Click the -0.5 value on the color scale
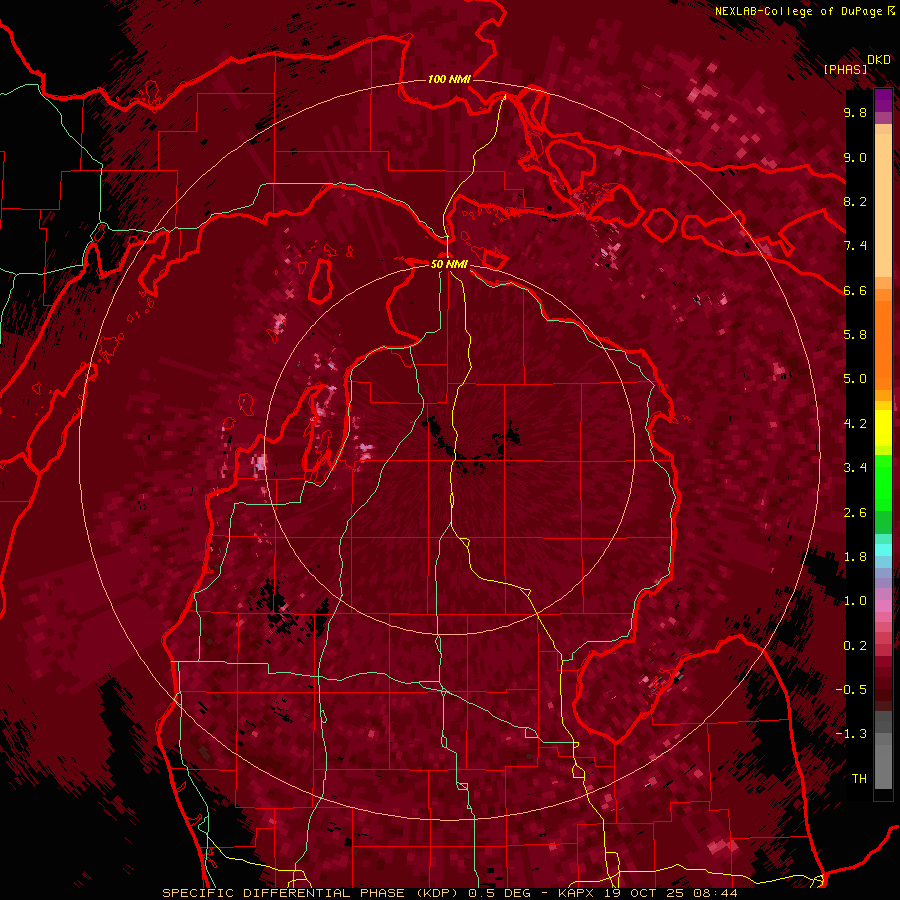 pyautogui.click(x=851, y=690)
